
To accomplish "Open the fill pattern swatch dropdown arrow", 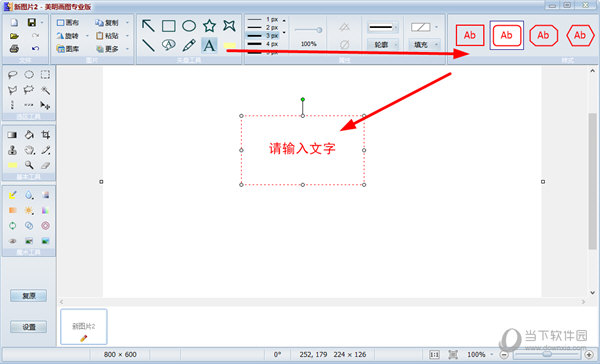I will (437, 27).
